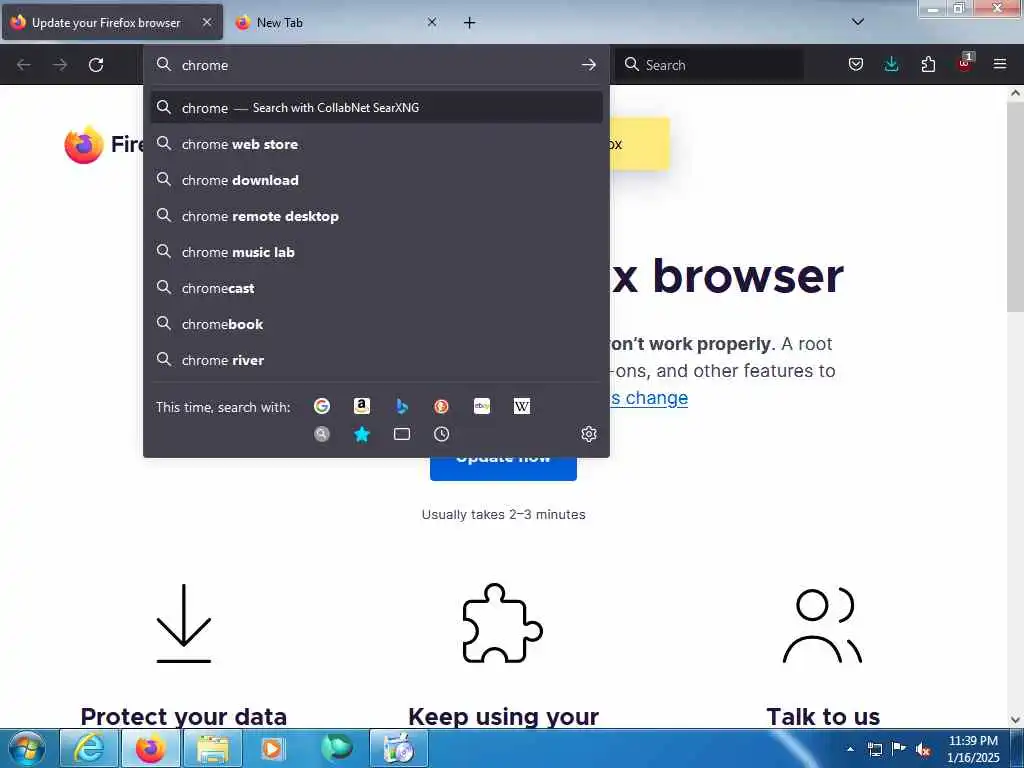The height and width of the screenshot is (768, 1024).
Task: Expand the list all tabs chevron
Action: 858,22
